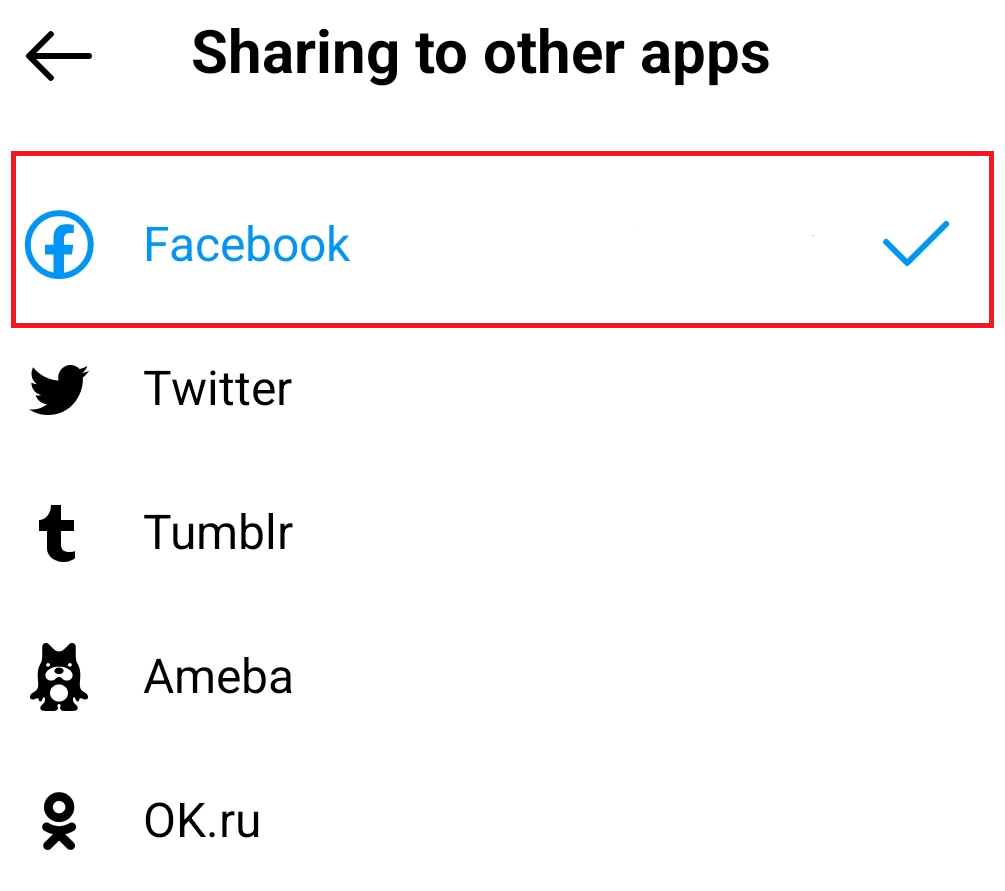Tap the OK.ru text label
The width and height of the screenshot is (1005, 891).
pos(202,821)
